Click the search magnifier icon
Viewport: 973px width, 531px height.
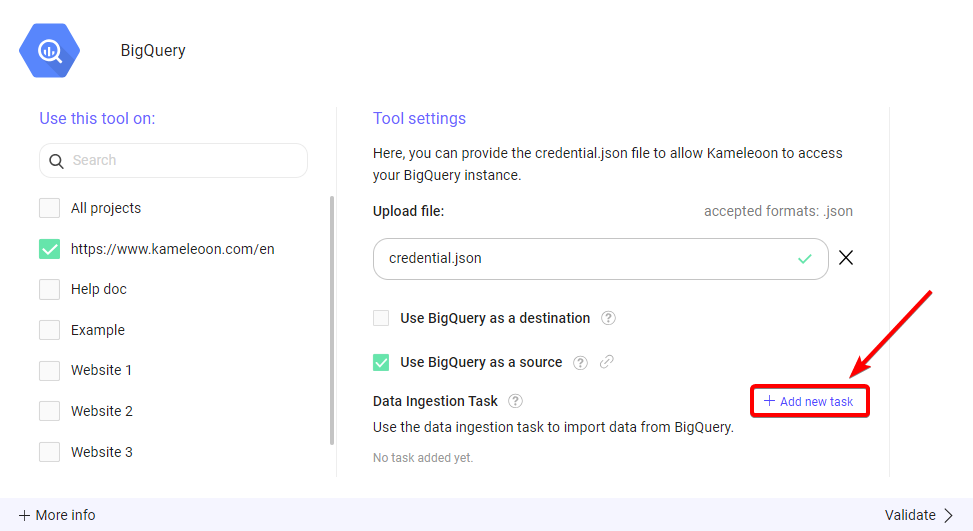coord(55,161)
